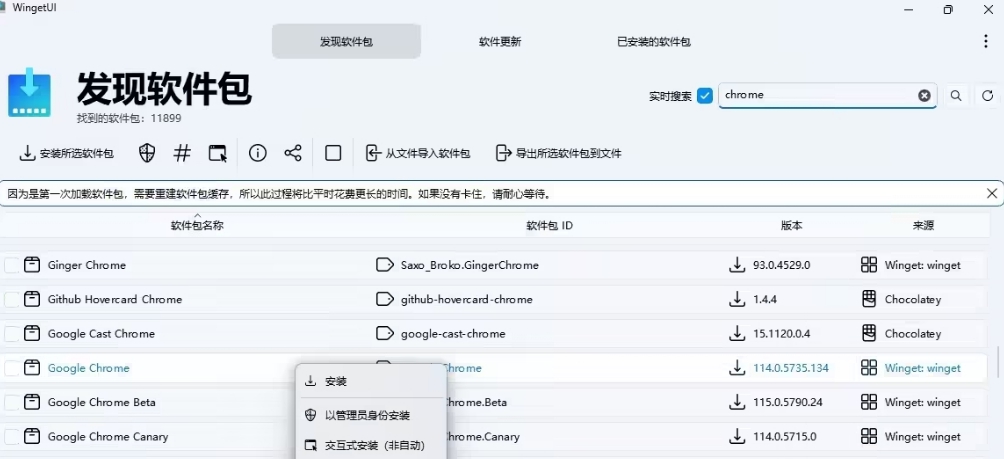Select the Google Chrome package name
This screenshot has width=1004, height=459.
pyautogui.click(x=89, y=368)
